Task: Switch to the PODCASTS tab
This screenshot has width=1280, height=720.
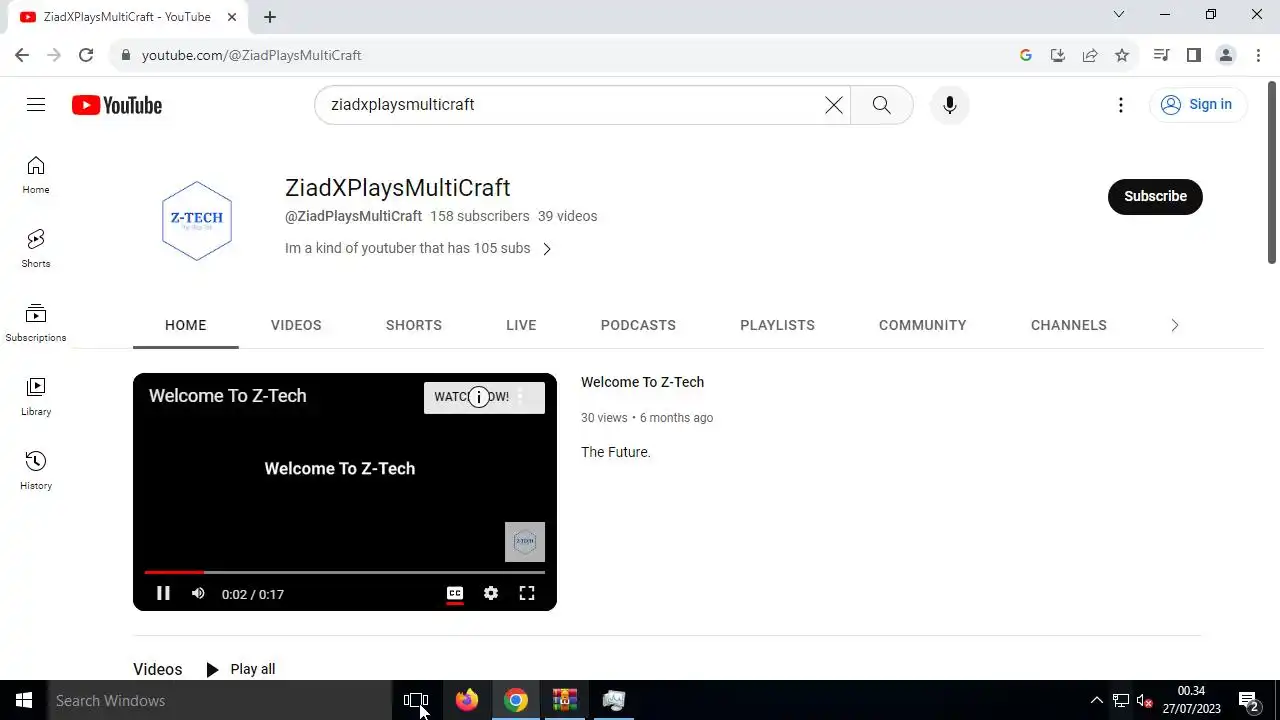Action: [638, 325]
